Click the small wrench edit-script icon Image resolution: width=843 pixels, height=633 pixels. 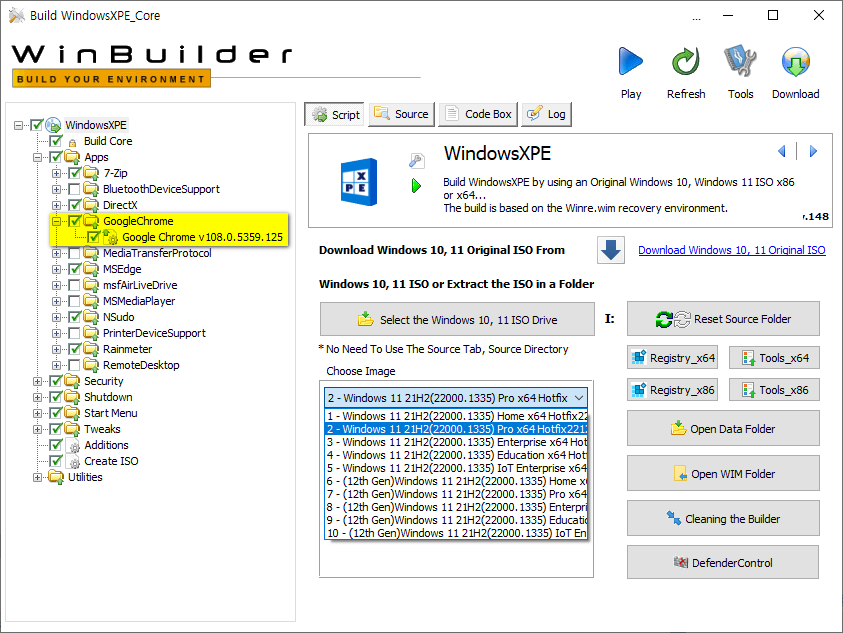pos(417,160)
